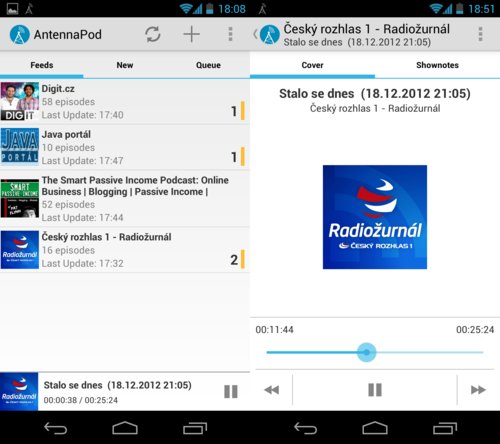Tap the Android Home button on the left screen
The image size is (500, 444).
(x=125, y=428)
